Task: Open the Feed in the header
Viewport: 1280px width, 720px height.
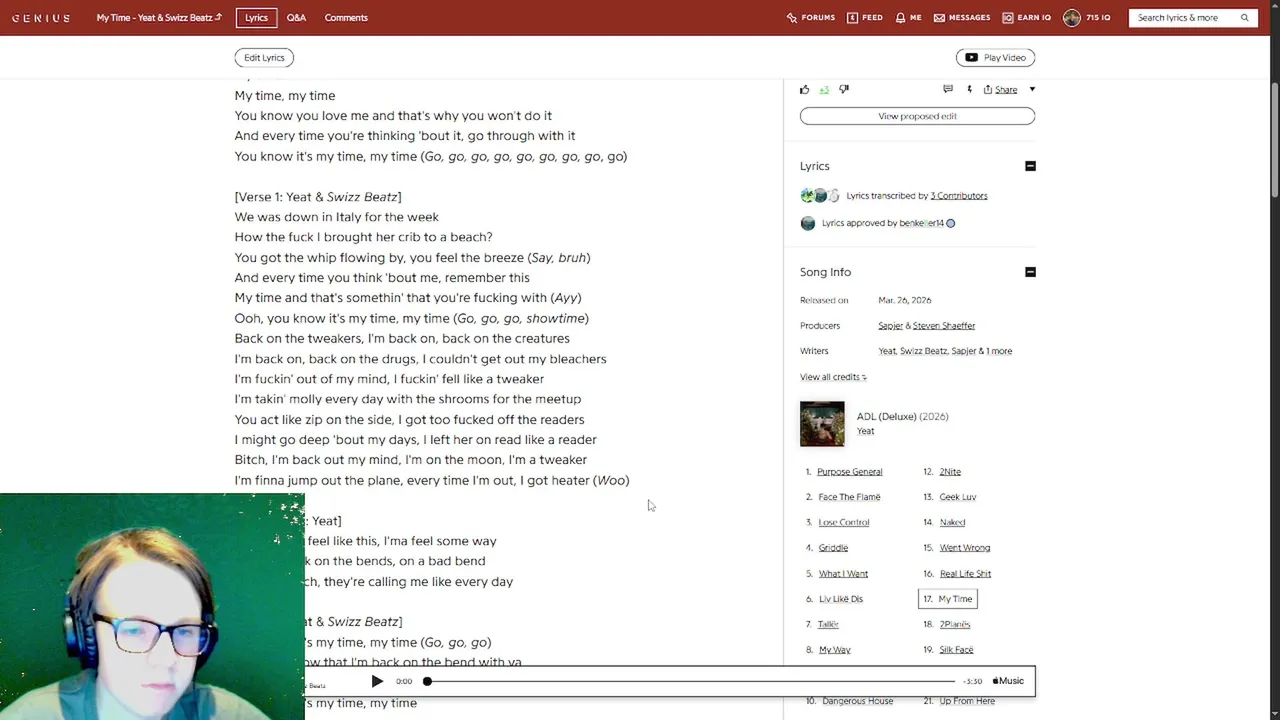Action: pyautogui.click(x=865, y=18)
